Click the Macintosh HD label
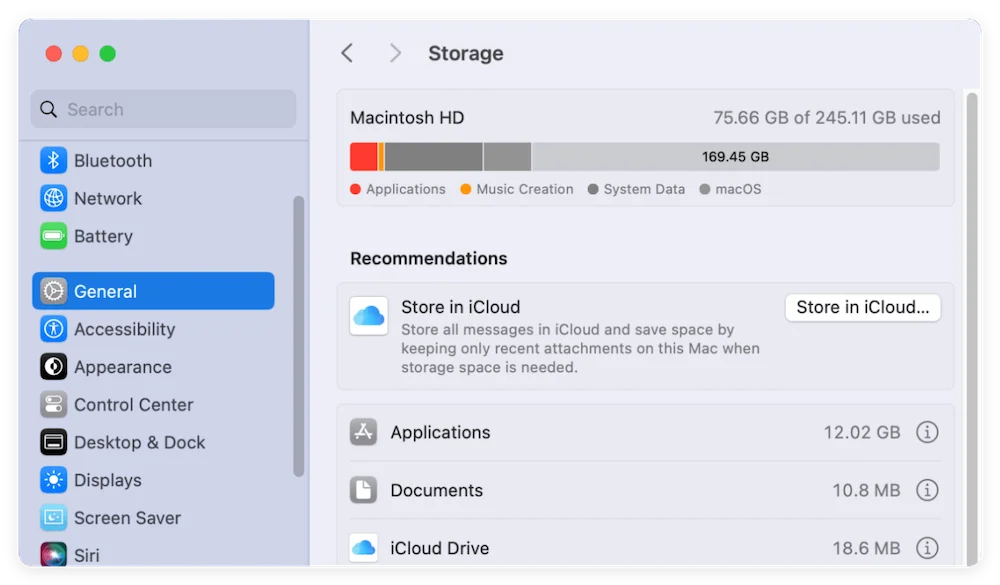This screenshot has width=1000, height=585. pos(407,117)
